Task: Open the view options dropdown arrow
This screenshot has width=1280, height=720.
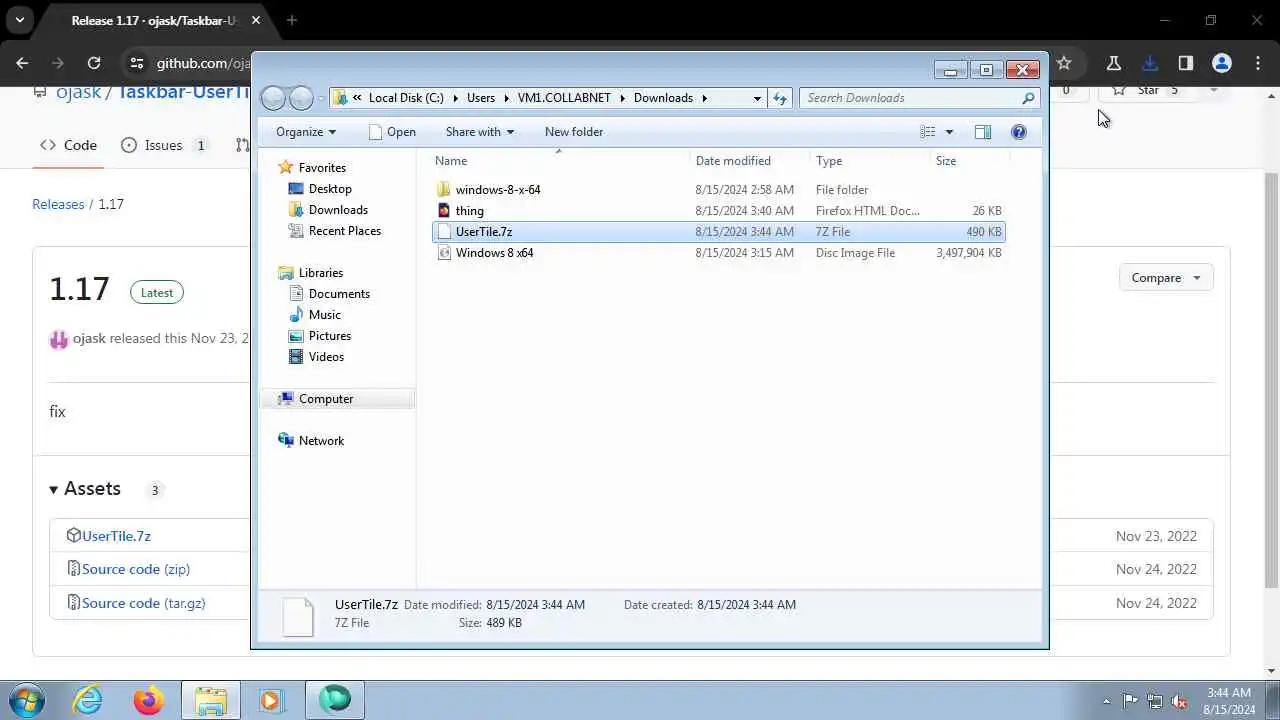Action: coord(949,132)
